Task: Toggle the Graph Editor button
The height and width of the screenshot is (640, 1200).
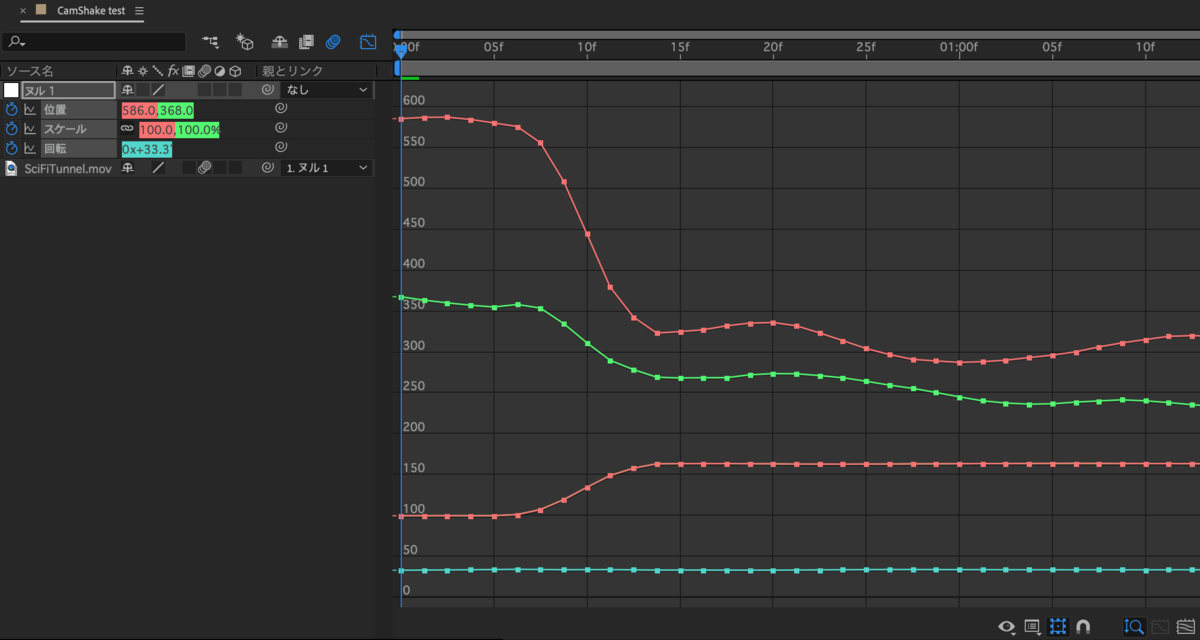Action: tap(368, 42)
